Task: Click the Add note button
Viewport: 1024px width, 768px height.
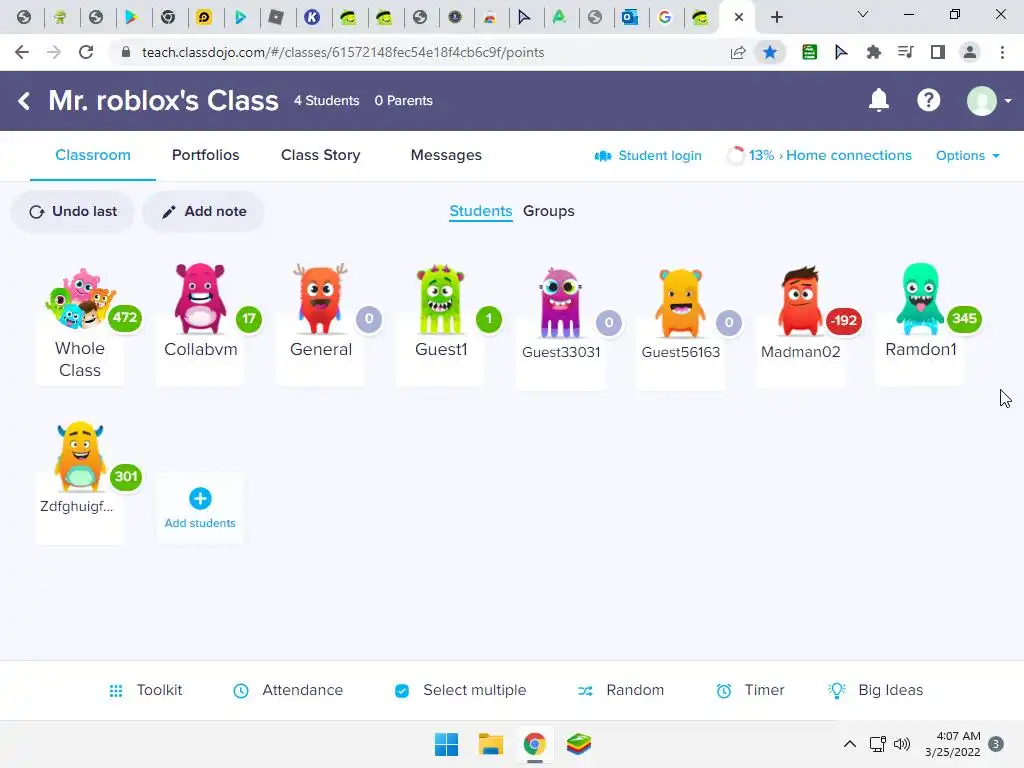Action: [x=204, y=212]
